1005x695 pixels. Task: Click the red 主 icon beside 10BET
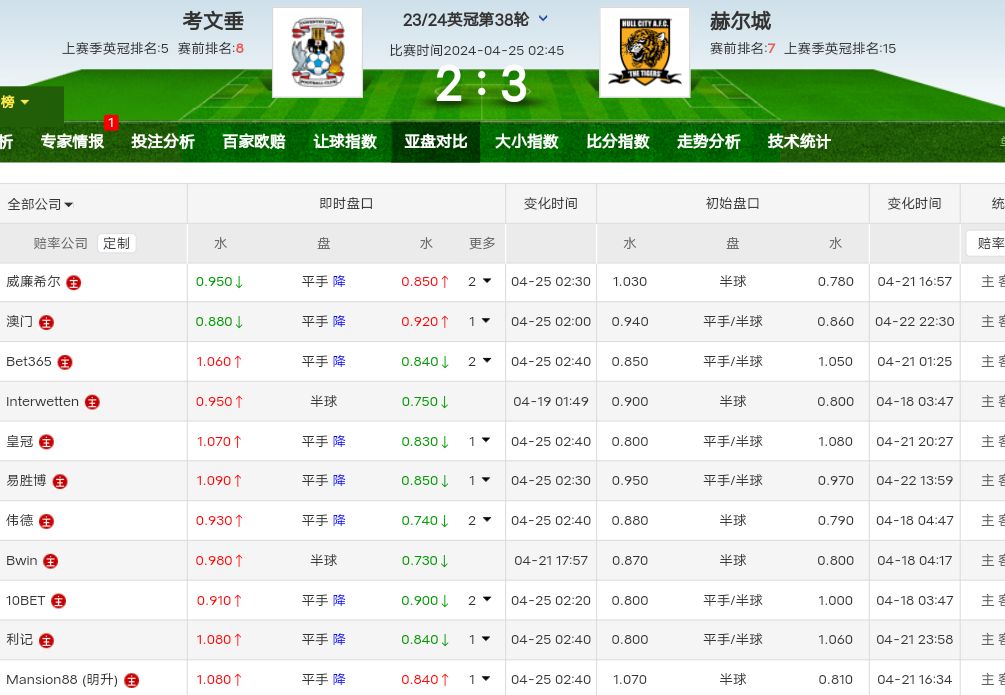pos(59,601)
